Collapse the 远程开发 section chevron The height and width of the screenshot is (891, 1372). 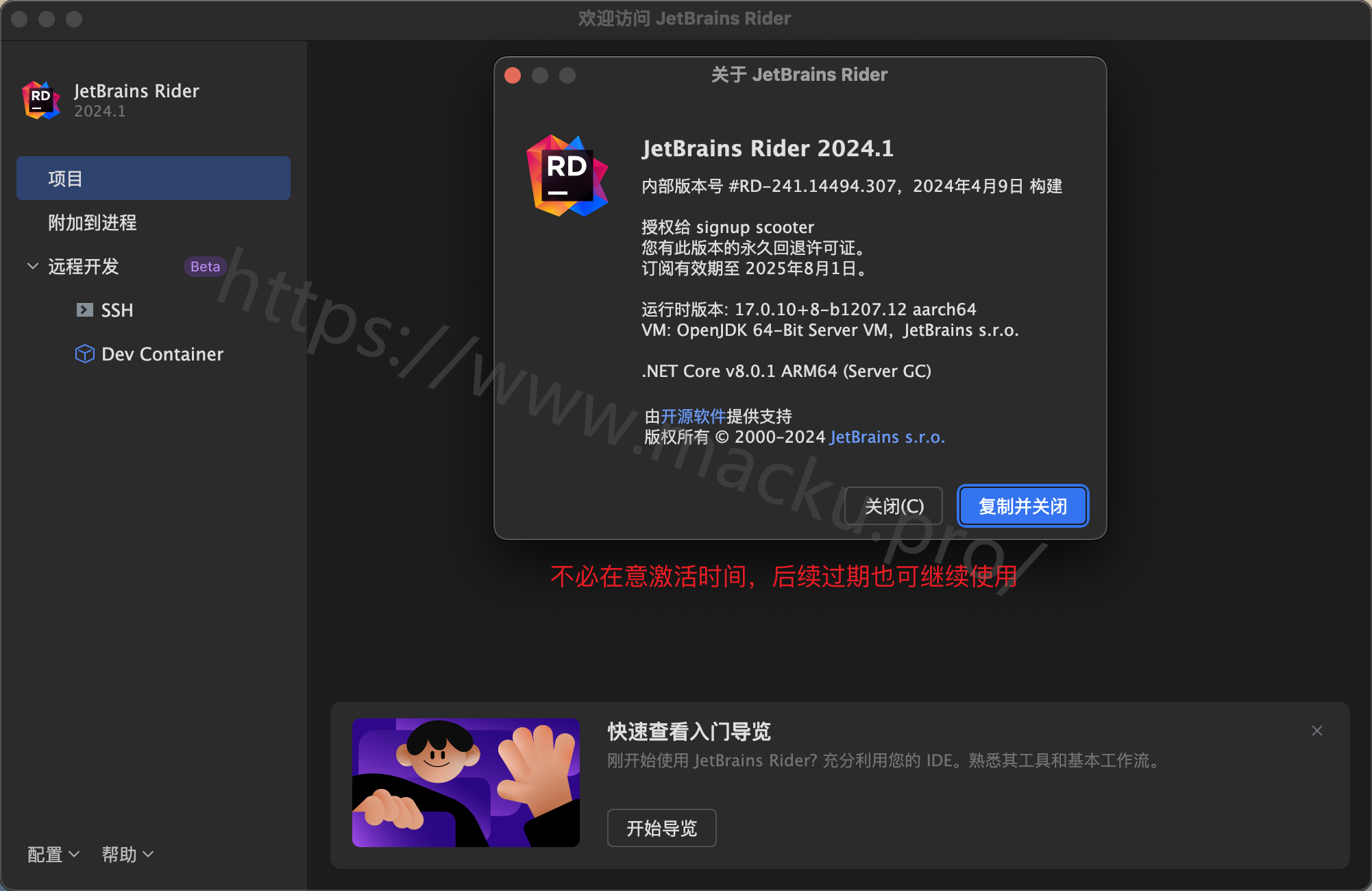click(x=32, y=266)
